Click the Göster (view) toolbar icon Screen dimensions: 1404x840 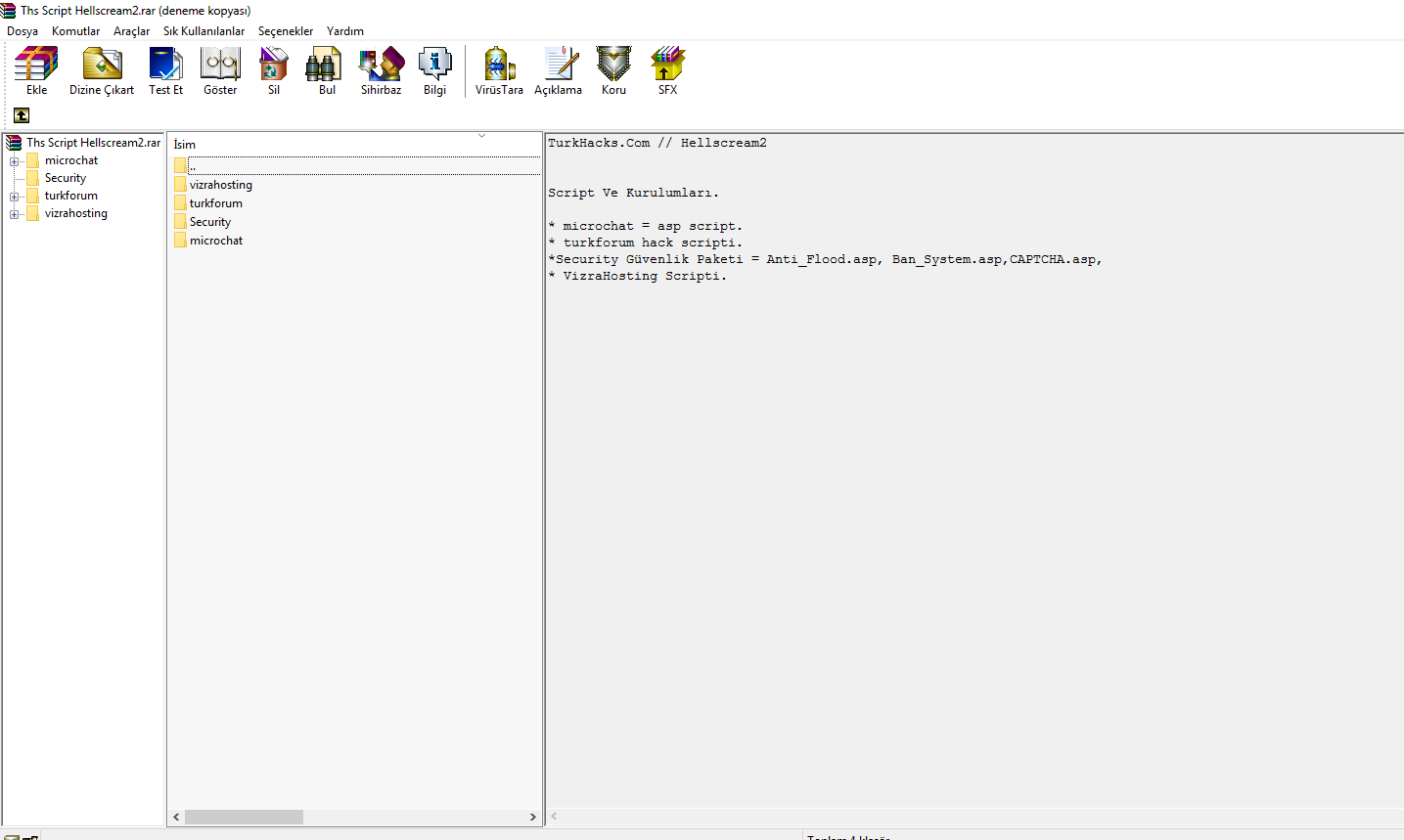tap(220, 64)
